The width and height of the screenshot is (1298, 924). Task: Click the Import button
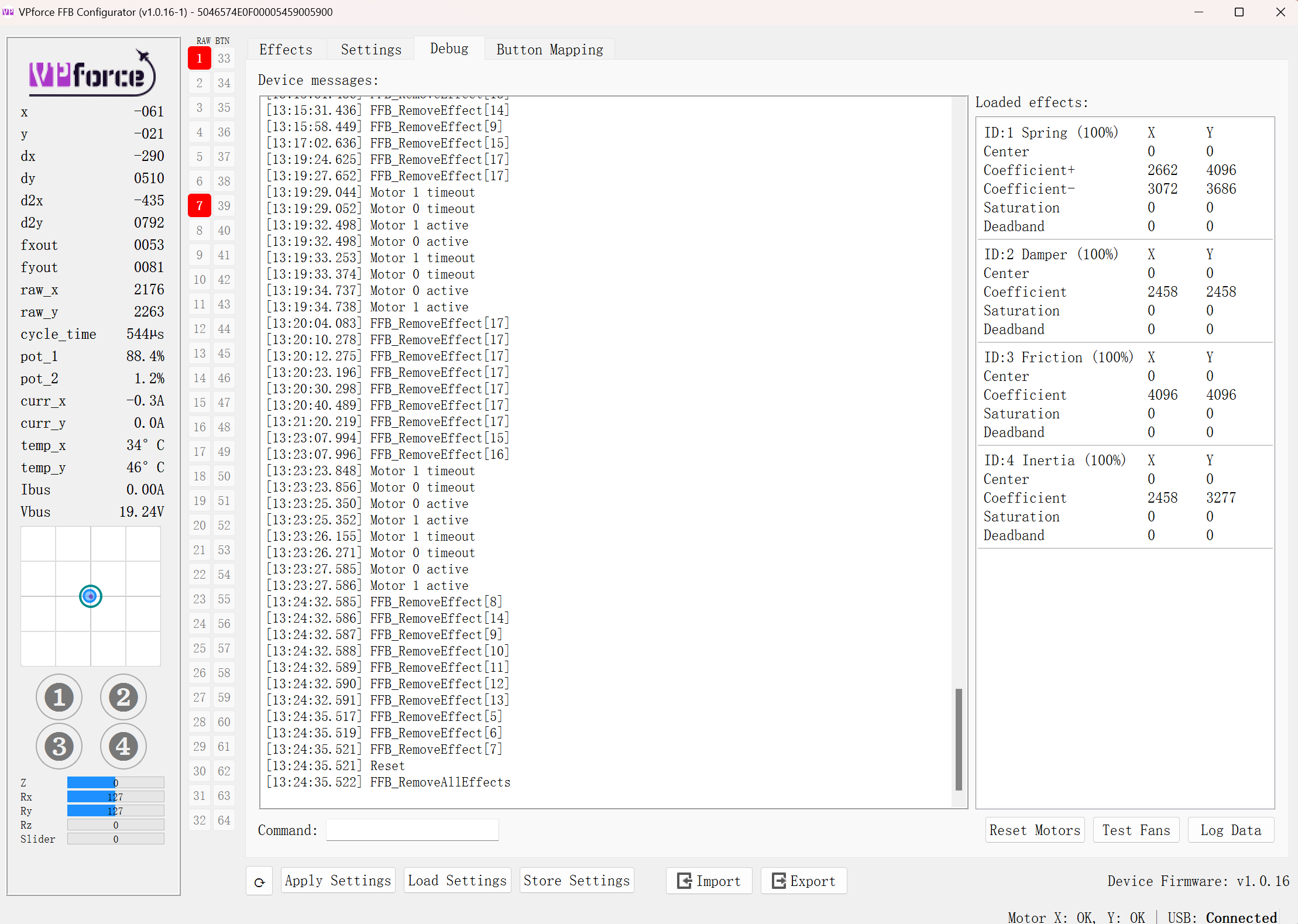(709, 881)
